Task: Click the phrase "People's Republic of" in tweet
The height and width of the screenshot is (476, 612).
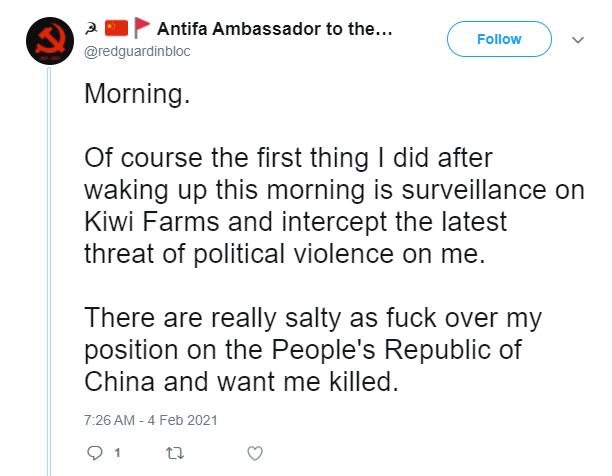Action: (x=397, y=350)
